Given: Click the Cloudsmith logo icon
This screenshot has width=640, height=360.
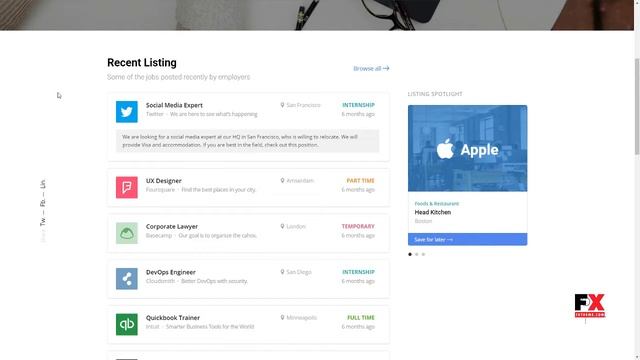Looking at the screenshot, I should pyautogui.click(x=127, y=279).
